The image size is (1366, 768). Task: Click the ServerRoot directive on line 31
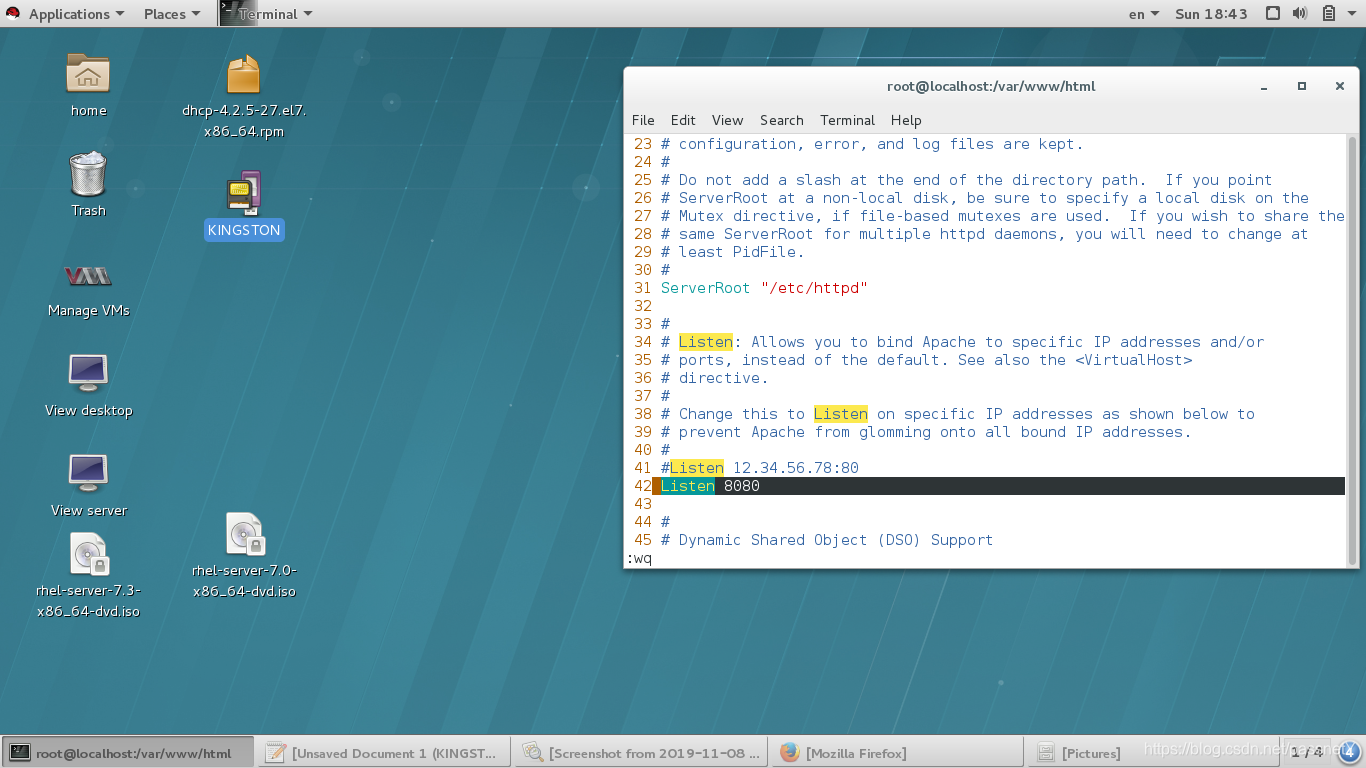[705, 288]
